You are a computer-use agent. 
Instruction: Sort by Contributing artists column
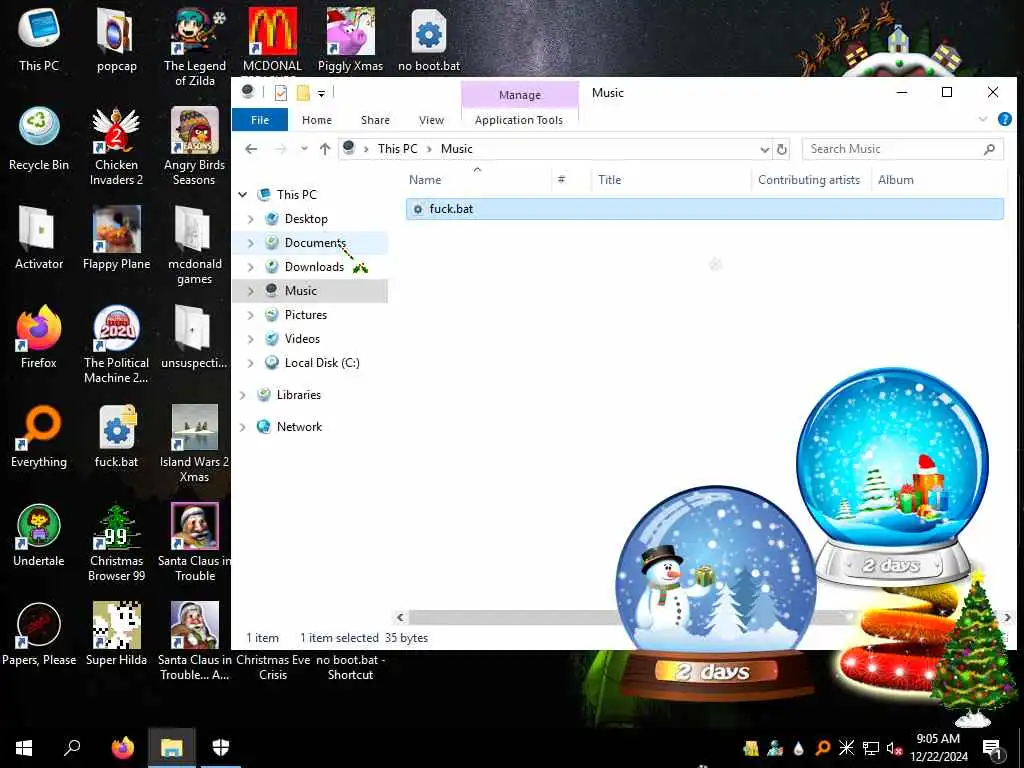pyautogui.click(x=809, y=180)
